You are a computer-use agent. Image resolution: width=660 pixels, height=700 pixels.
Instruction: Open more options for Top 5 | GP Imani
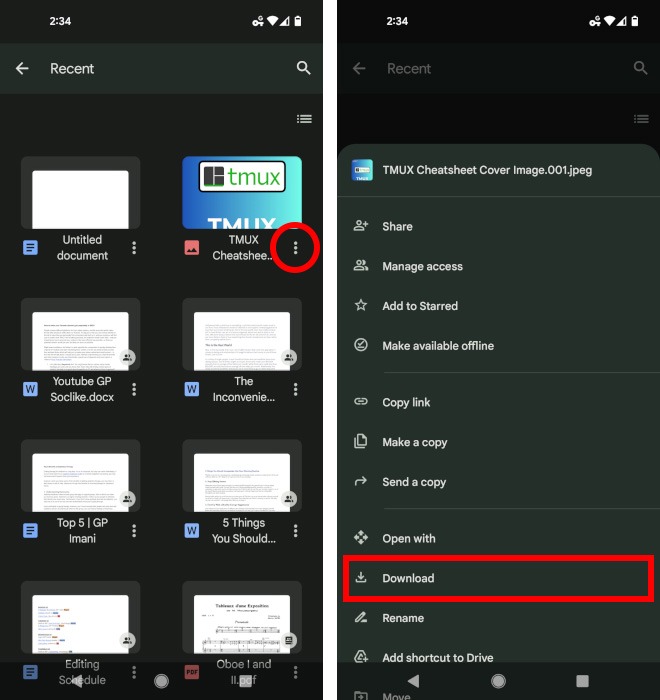click(134, 530)
